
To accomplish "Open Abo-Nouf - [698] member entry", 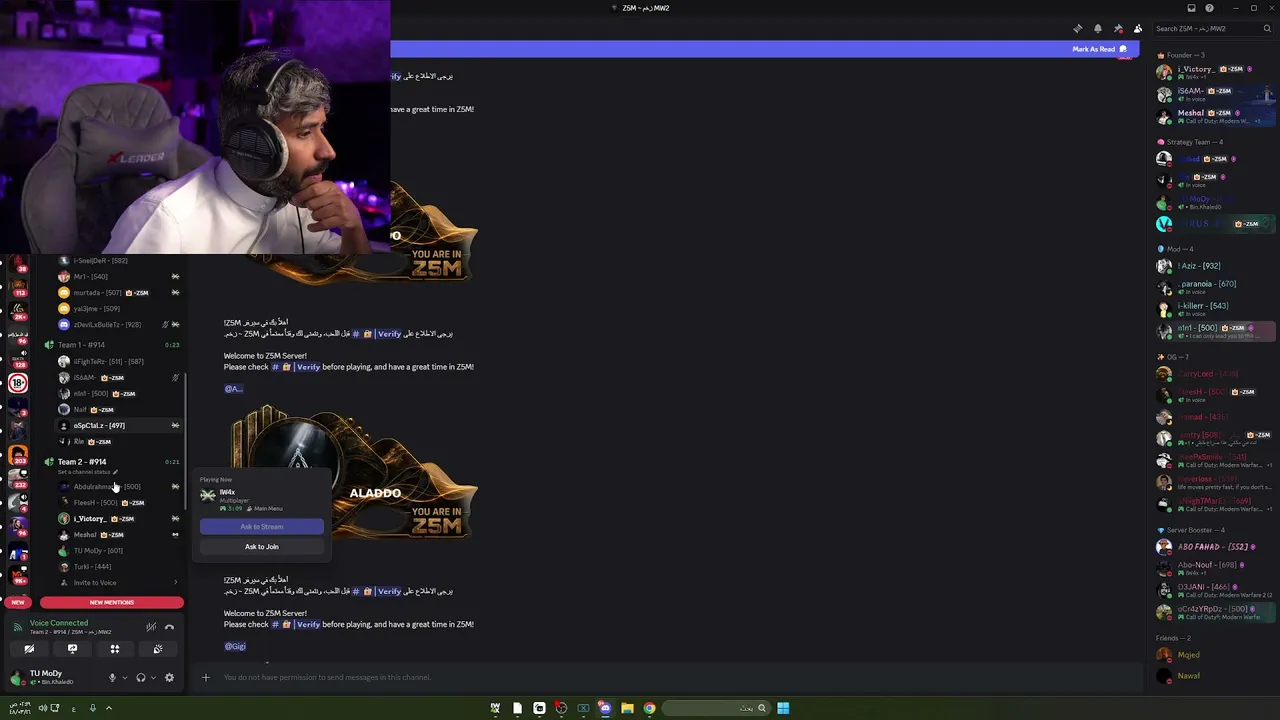I will tap(1213, 568).
